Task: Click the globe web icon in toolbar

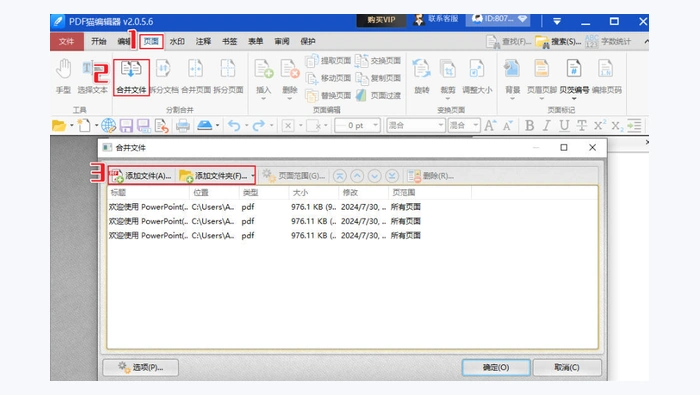Action: point(108,126)
